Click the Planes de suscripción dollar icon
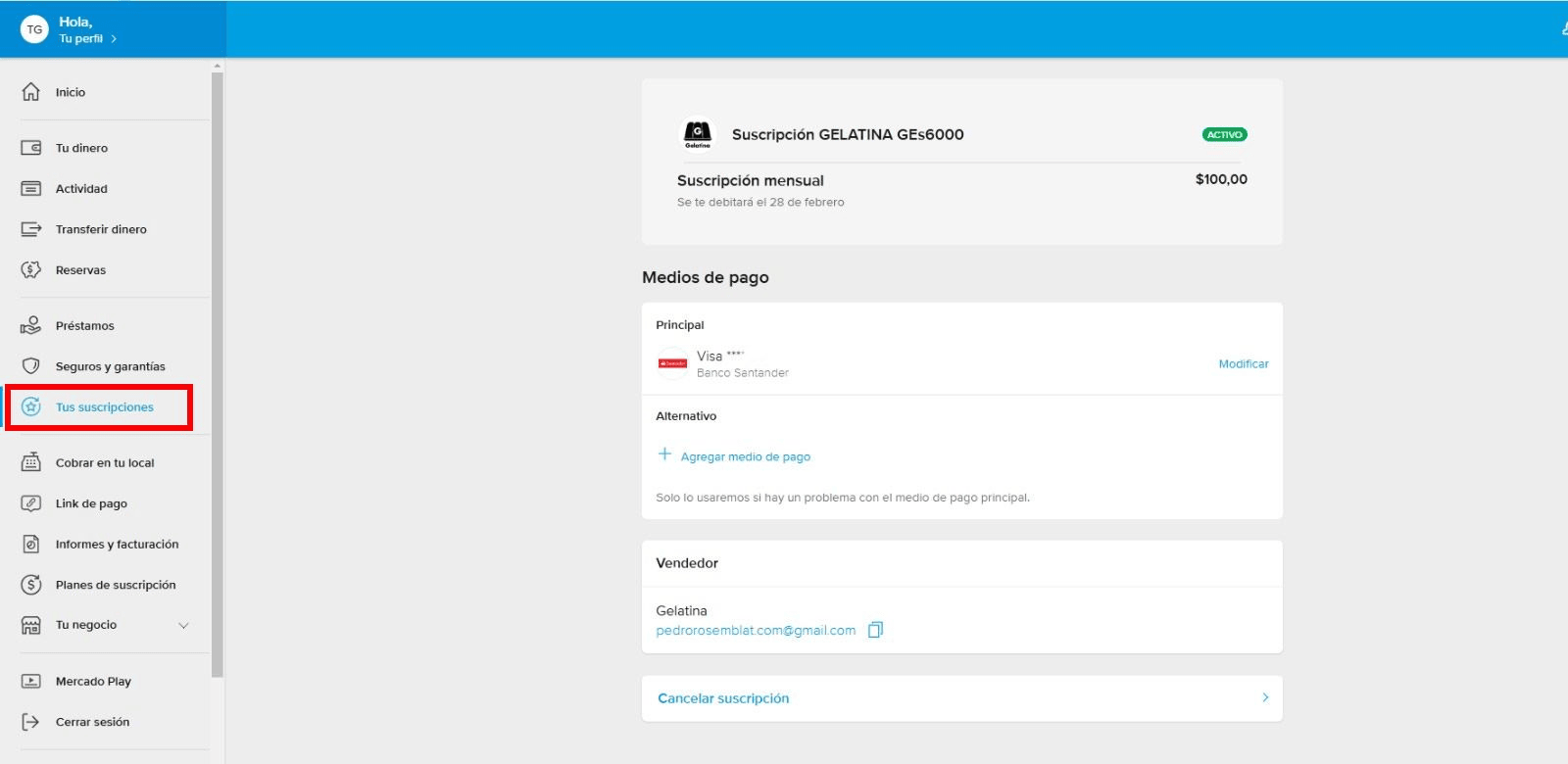This screenshot has height=764, width=1568. 31,585
